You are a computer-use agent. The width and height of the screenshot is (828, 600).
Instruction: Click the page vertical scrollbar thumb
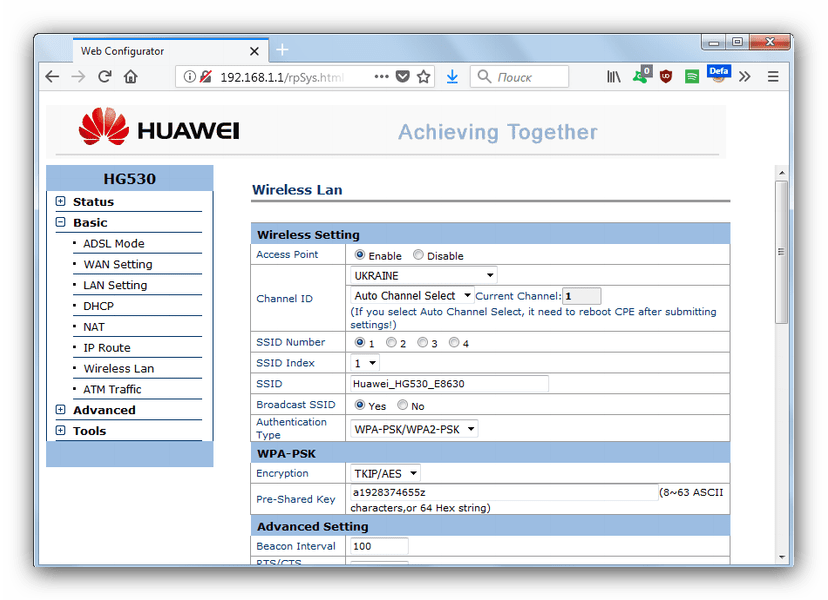click(782, 252)
